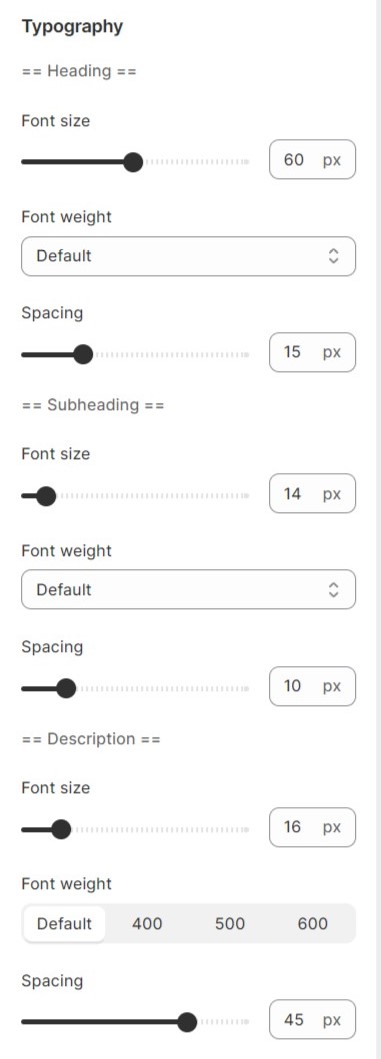Click the Description spacing slider handle
Image resolution: width=381 pixels, height=1059 pixels.
pyautogui.click(x=187, y=1023)
